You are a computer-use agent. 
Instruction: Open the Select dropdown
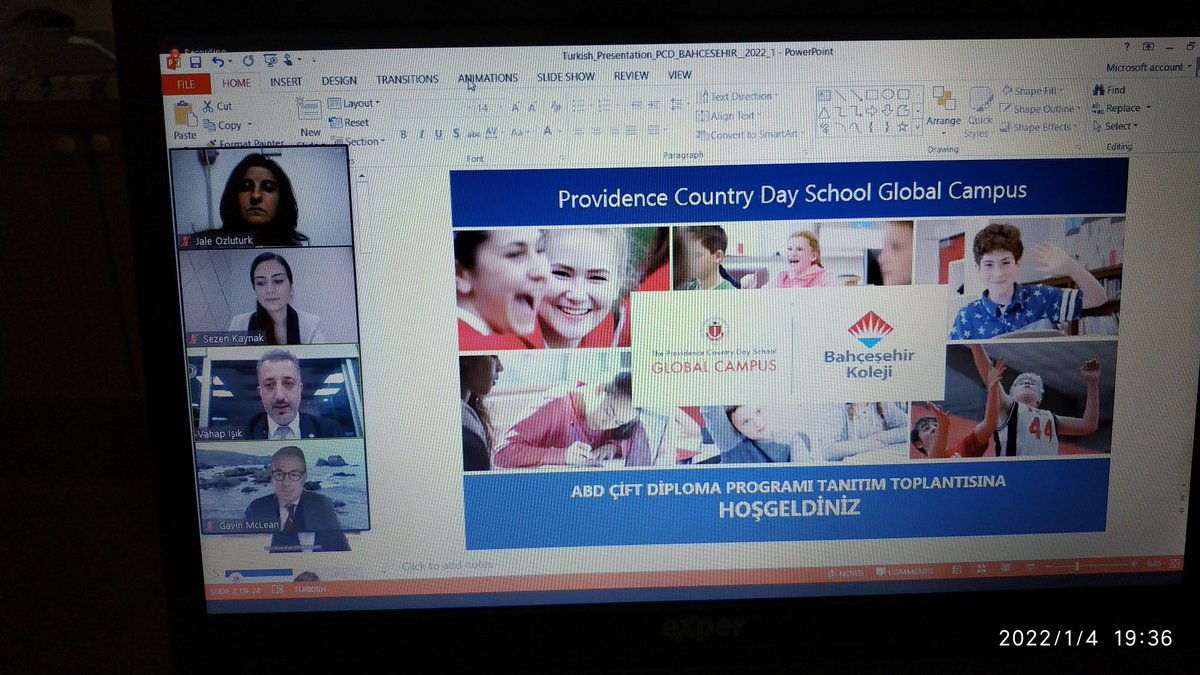pyautogui.click(x=1115, y=126)
